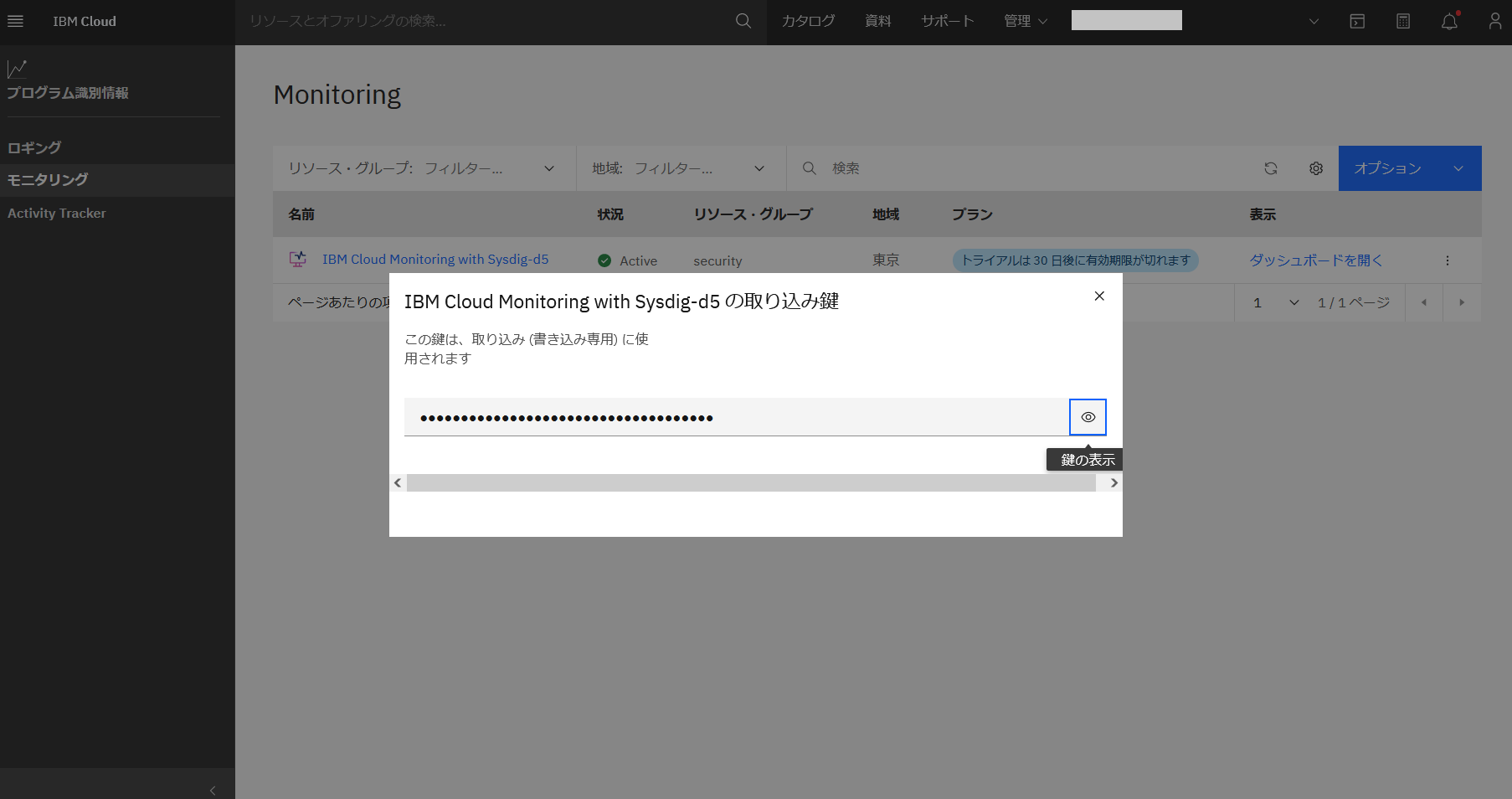
Task: Click the IBM Cloud home link
Action: pyautogui.click(x=85, y=21)
